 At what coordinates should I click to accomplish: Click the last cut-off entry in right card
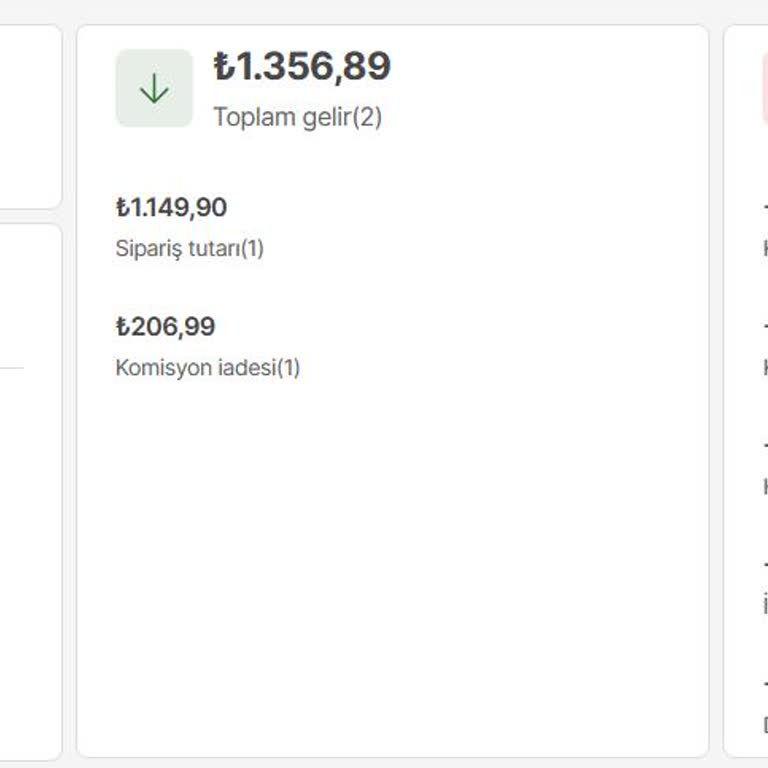pyautogui.click(x=764, y=724)
